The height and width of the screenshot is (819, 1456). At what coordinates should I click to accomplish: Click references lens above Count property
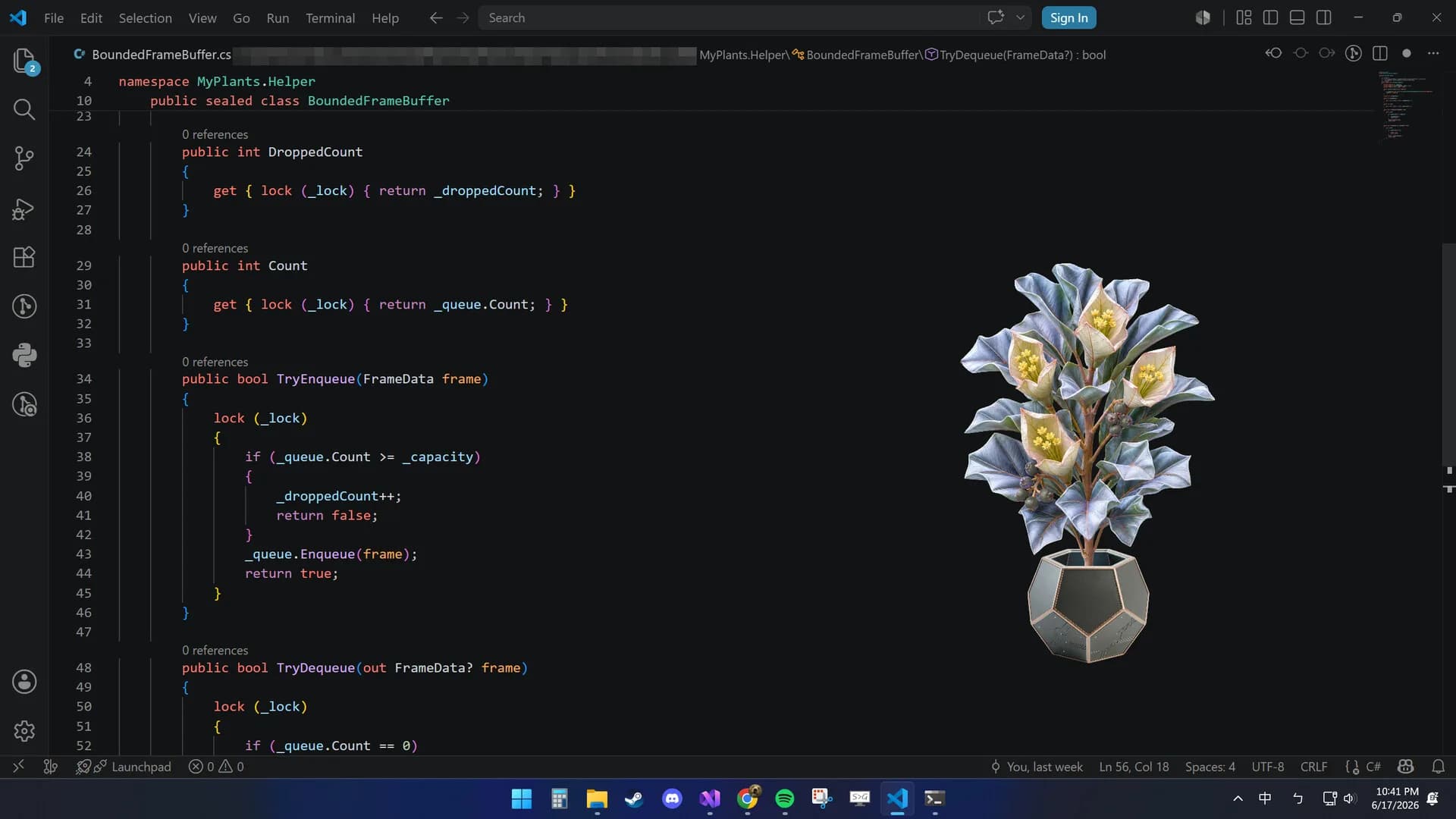click(215, 248)
